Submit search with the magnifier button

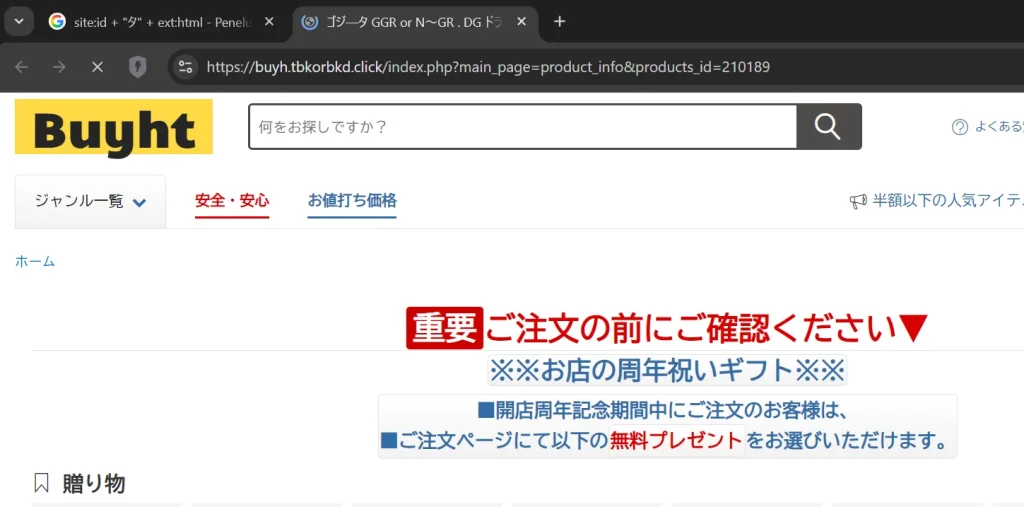tap(829, 126)
